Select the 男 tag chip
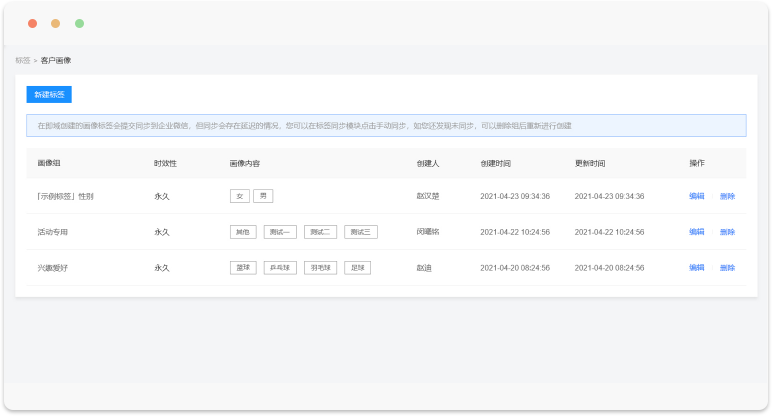This screenshot has width=772, height=416. (262, 196)
